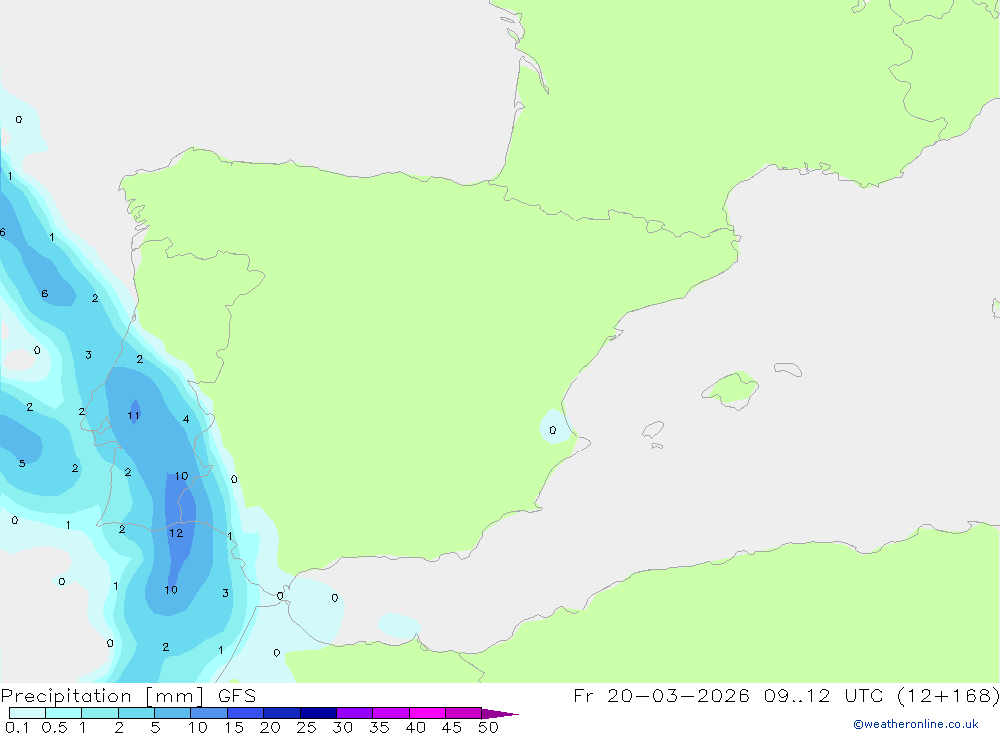The image size is (1000, 733).
Task: Click the 'Fr 20-03-2026 09..12 UTC (12+168)' timestamp
Action: tap(786, 696)
